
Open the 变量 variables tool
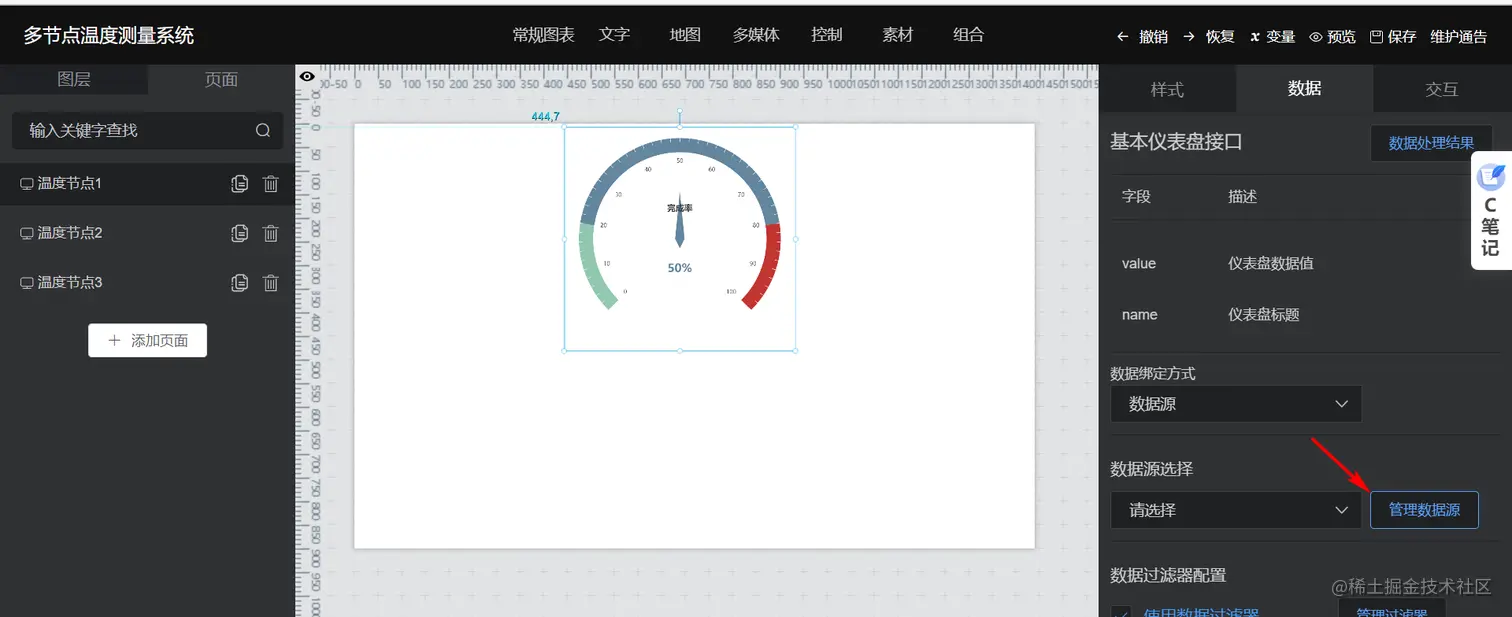1272,36
